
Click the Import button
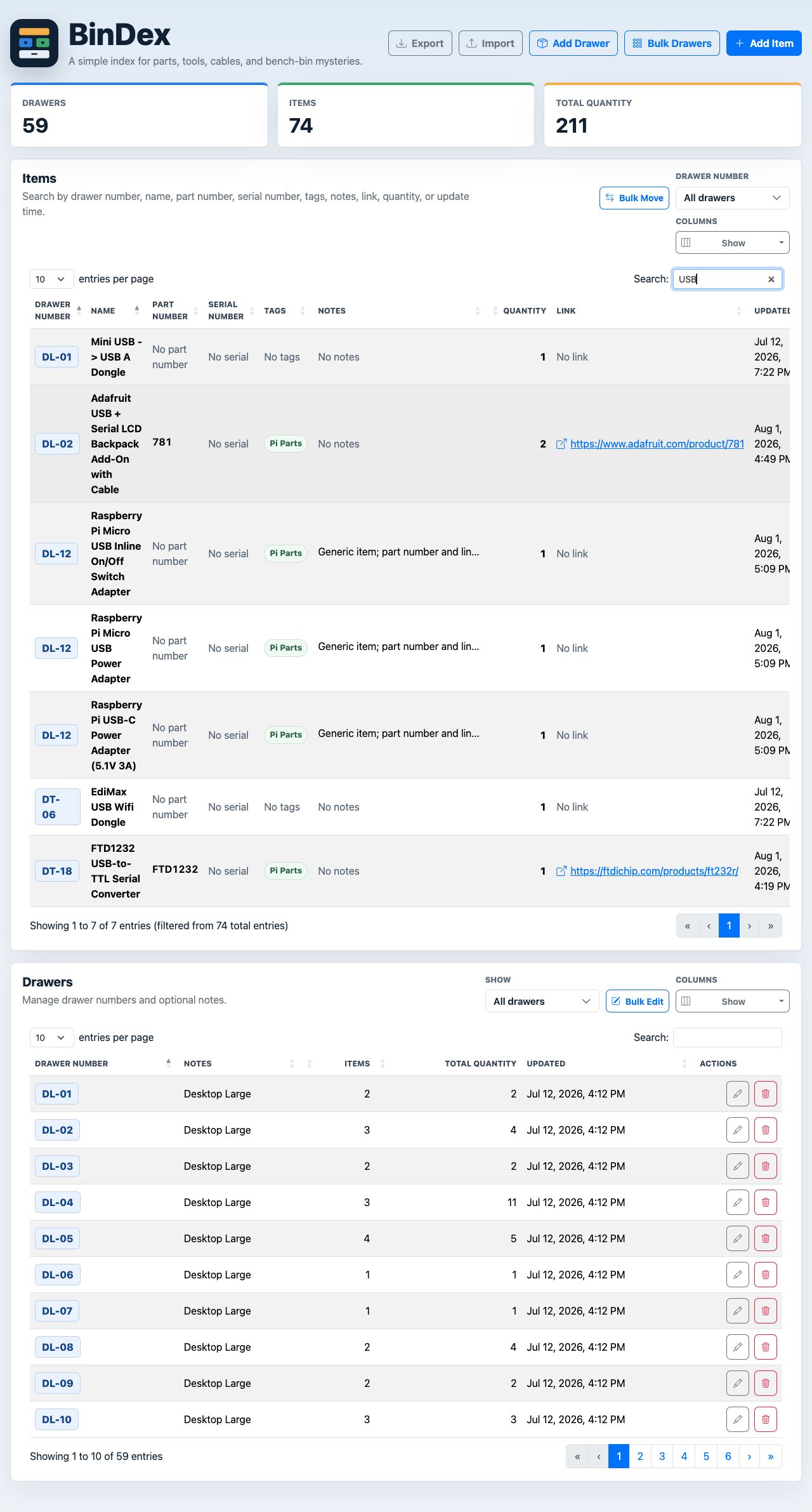[x=490, y=43]
